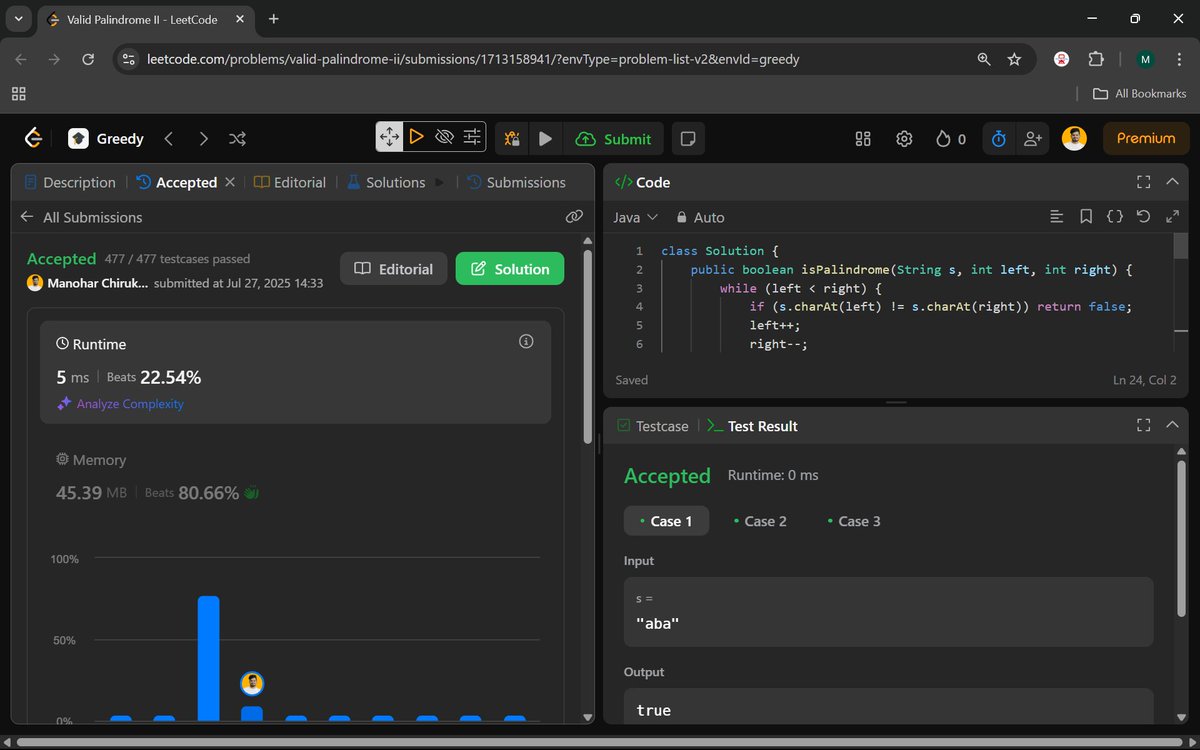Viewport: 1200px width, 750px height.
Task: Bookmark this page with star icon
Action: click(1014, 59)
